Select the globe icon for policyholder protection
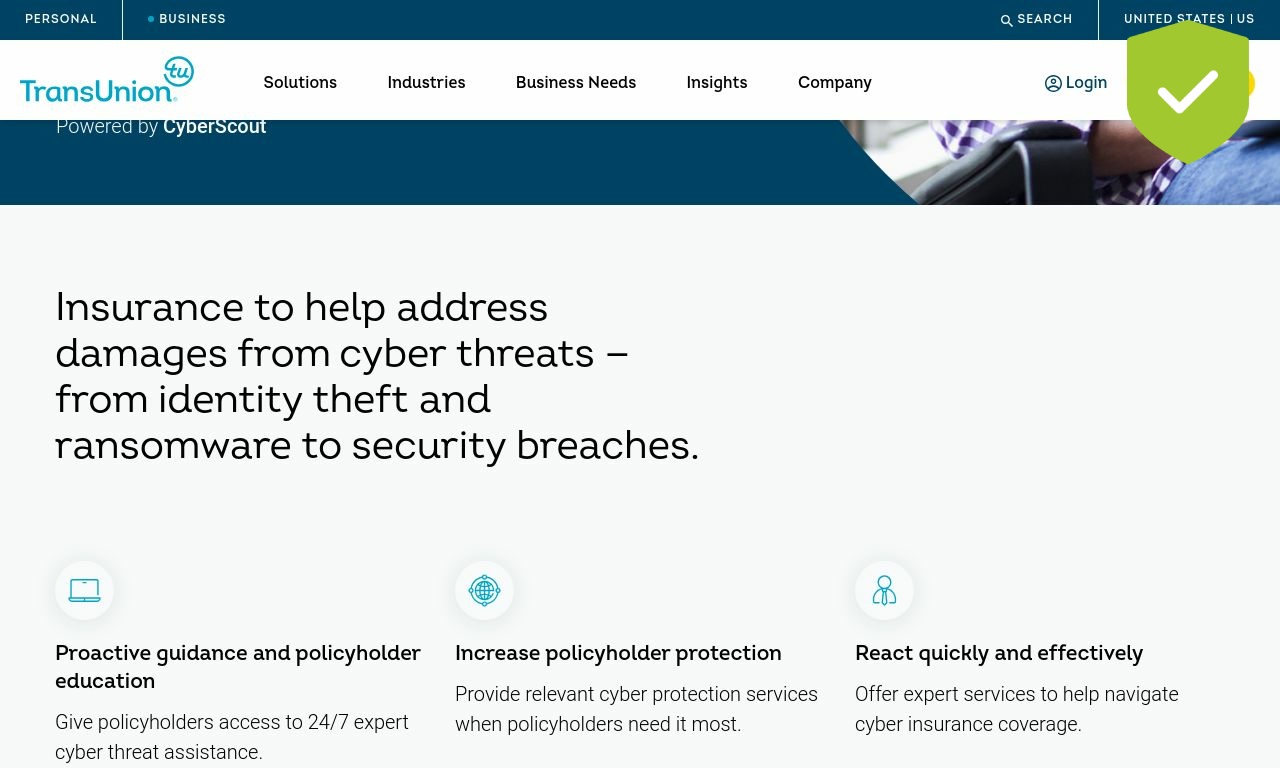The width and height of the screenshot is (1280, 768). (484, 590)
